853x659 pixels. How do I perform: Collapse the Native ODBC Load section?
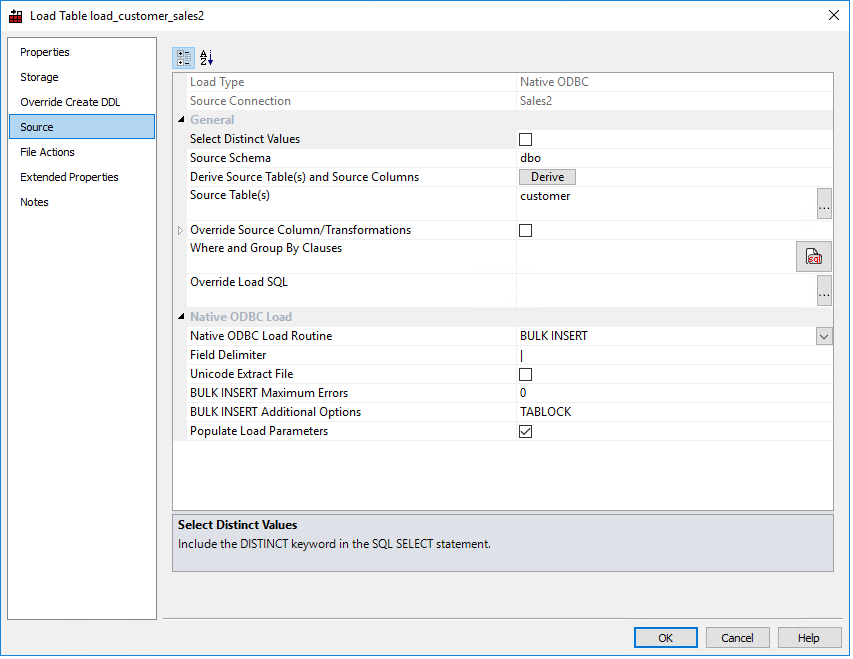(x=181, y=317)
